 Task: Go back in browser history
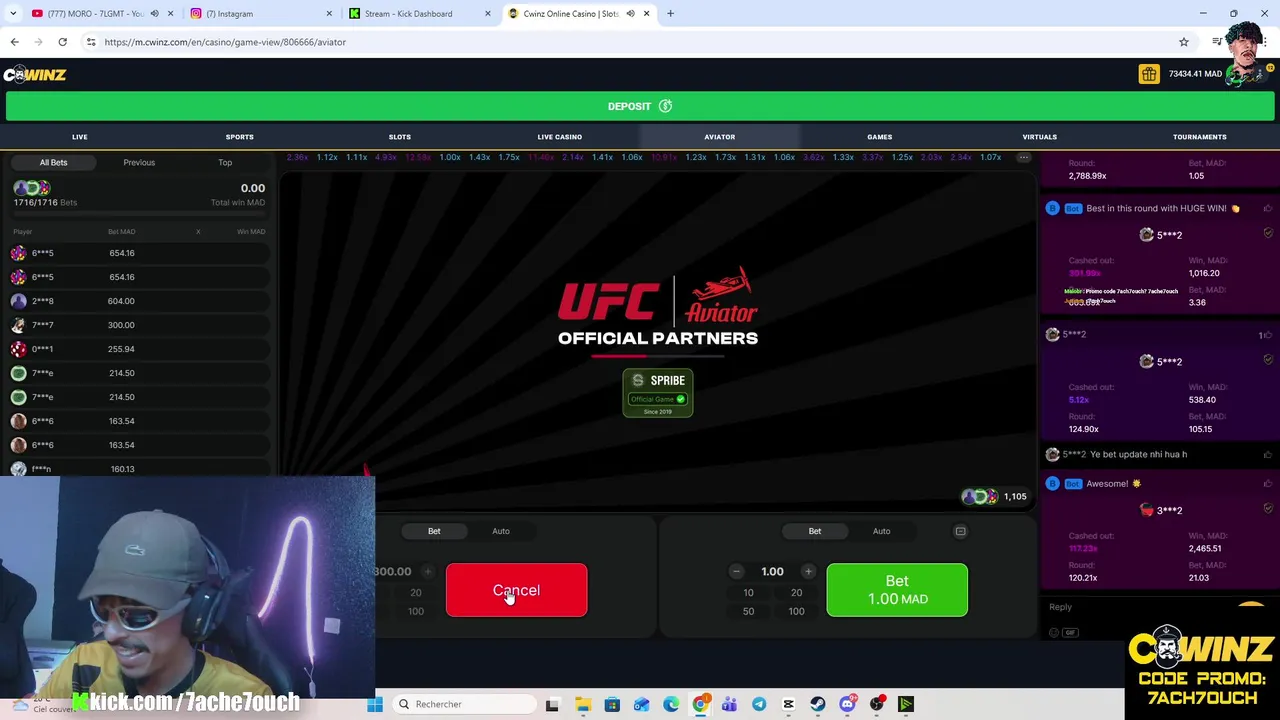14,42
